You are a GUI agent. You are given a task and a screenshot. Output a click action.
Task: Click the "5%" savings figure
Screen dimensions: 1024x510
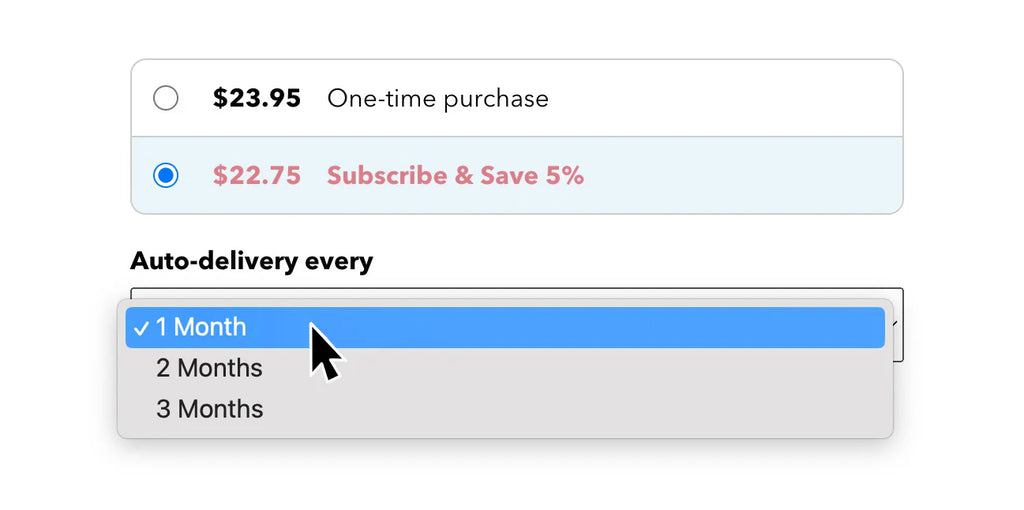[x=564, y=176]
